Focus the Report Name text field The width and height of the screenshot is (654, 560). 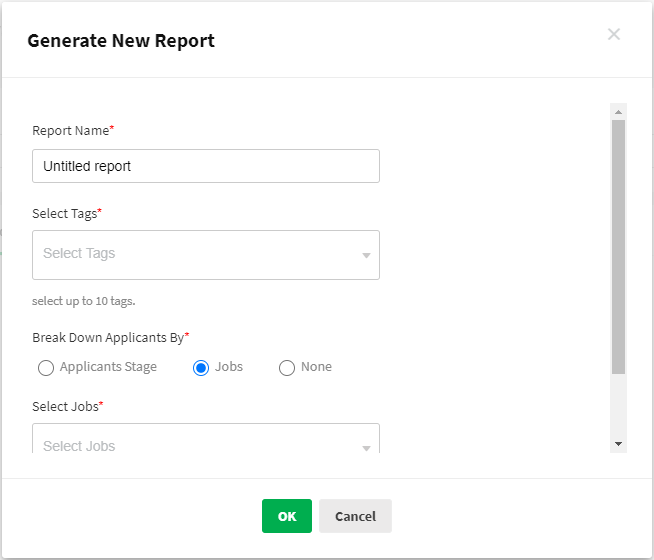pos(206,166)
